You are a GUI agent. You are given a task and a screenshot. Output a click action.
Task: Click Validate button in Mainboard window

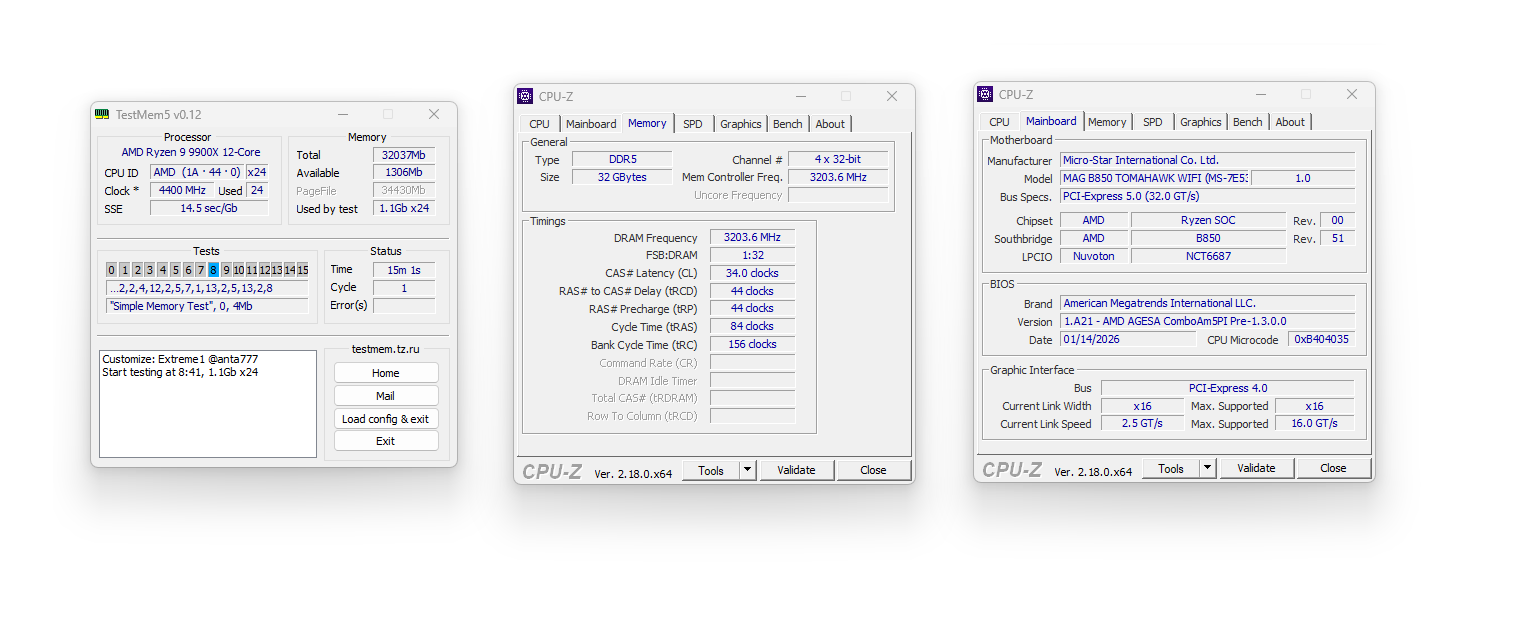click(1256, 468)
